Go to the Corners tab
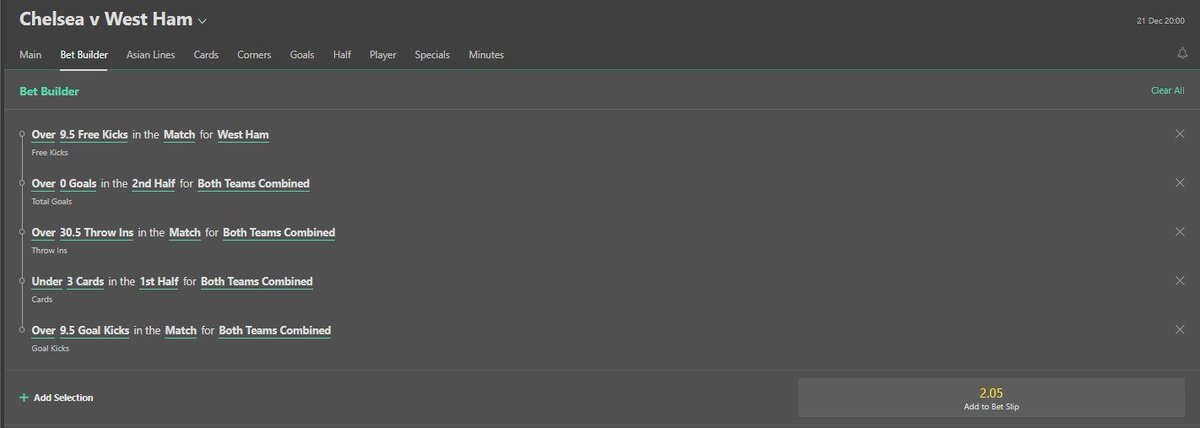Image resolution: width=1200 pixels, height=428 pixels. coord(254,55)
